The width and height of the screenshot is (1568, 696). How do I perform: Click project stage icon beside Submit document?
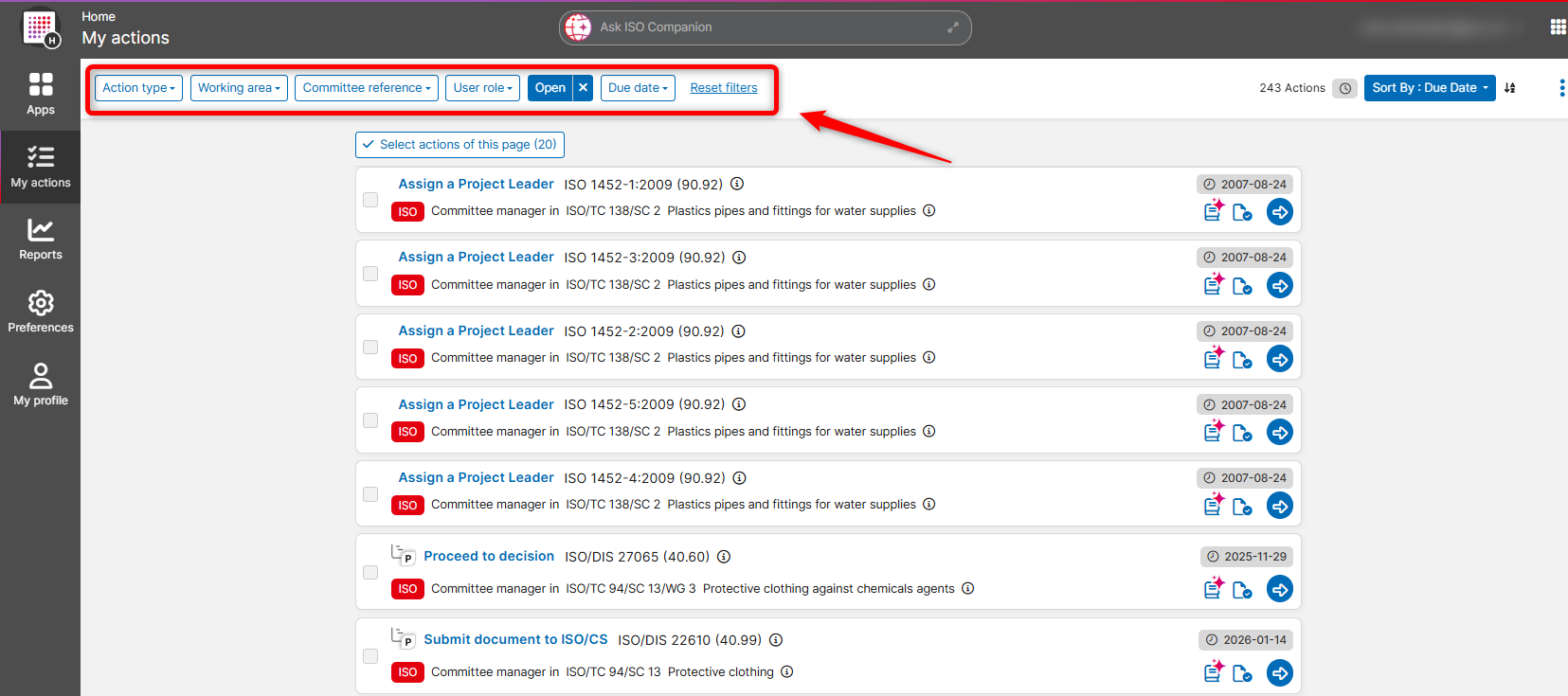point(404,638)
